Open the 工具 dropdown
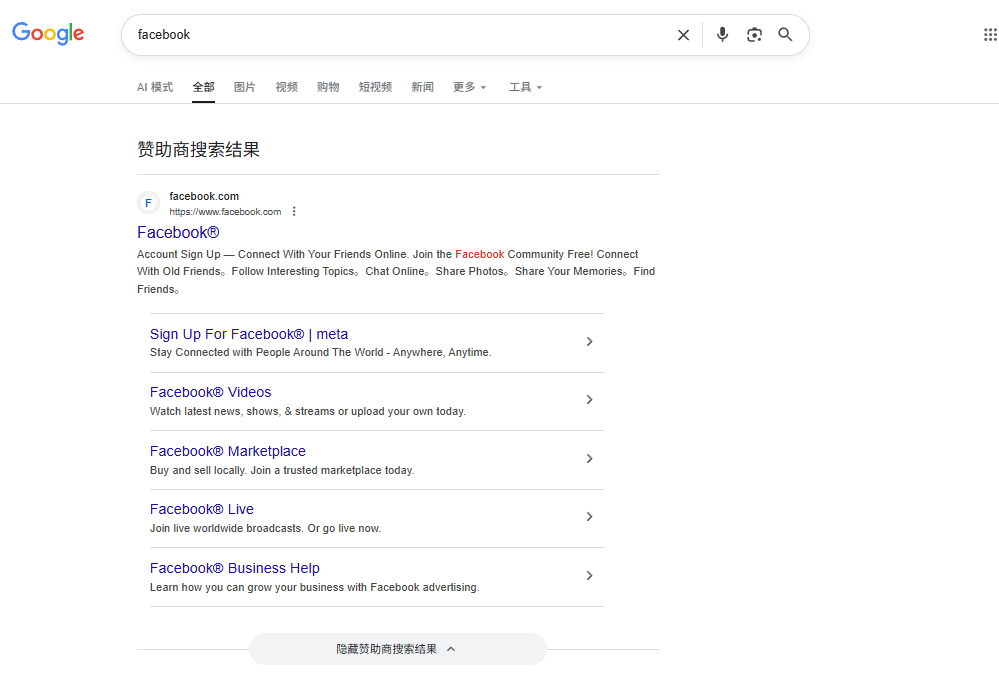The height and width of the screenshot is (685, 999). (x=525, y=87)
